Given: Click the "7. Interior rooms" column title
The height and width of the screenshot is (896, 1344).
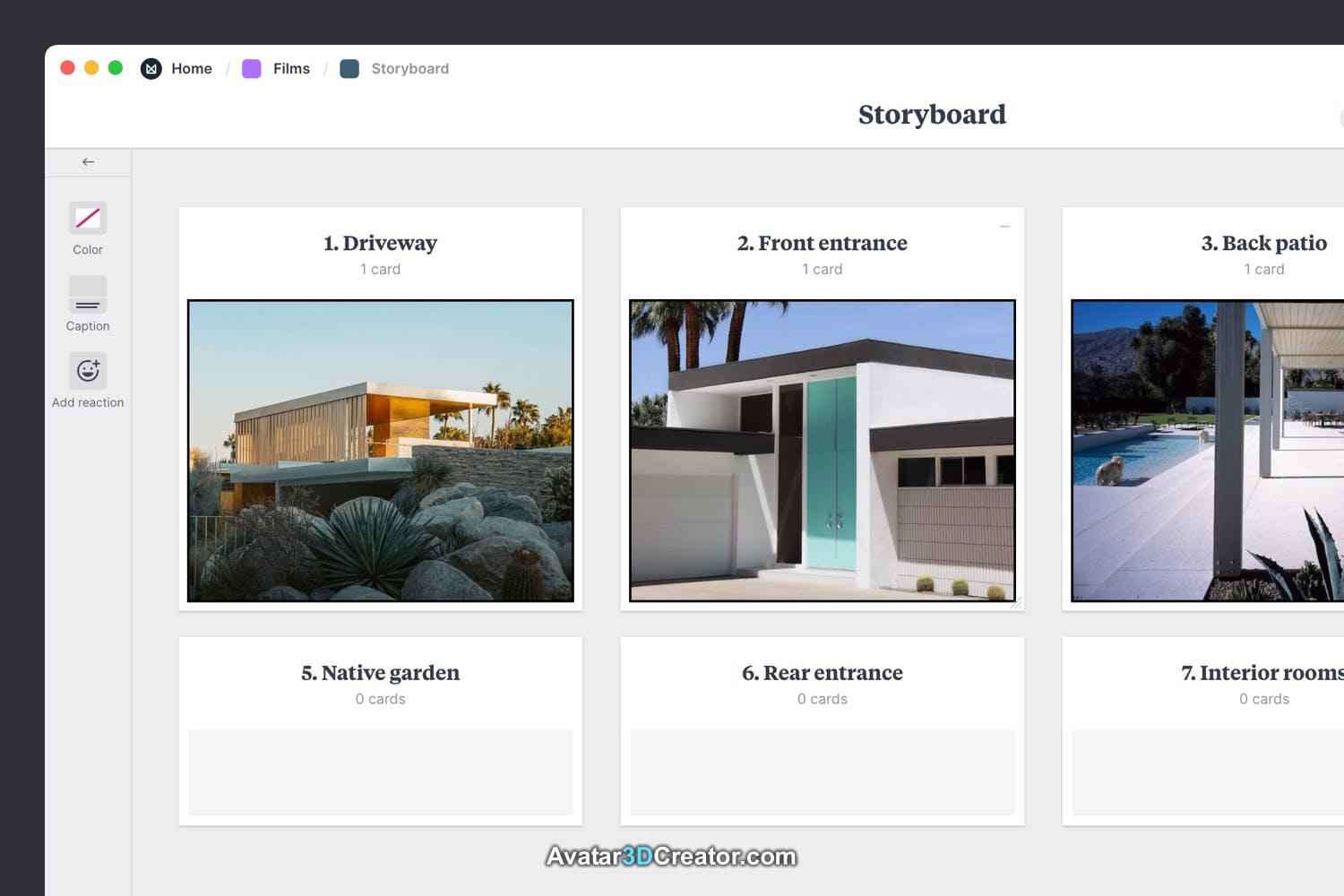Looking at the screenshot, I should click(x=1262, y=673).
